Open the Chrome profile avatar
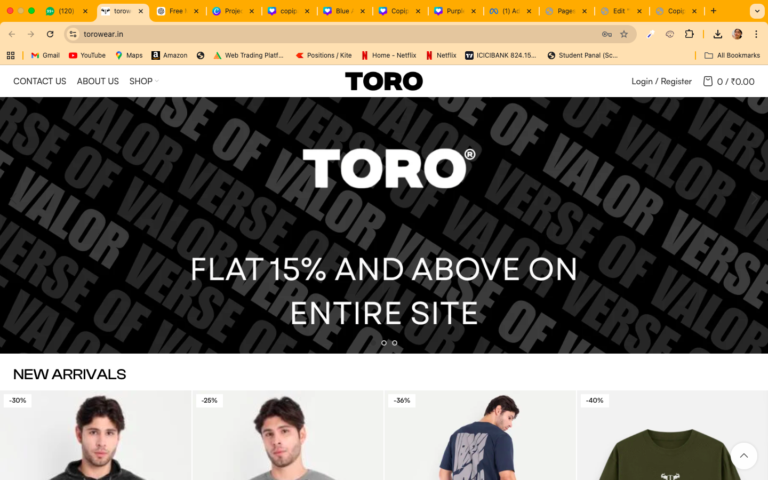Image resolution: width=768 pixels, height=480 pixels. 737,34
